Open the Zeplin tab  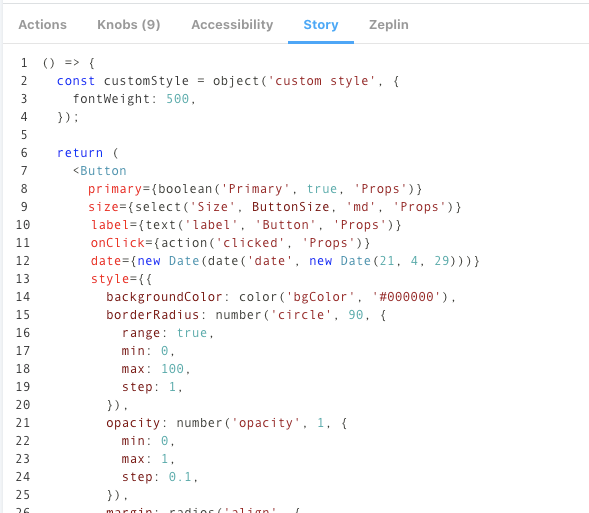click(388, 25)
